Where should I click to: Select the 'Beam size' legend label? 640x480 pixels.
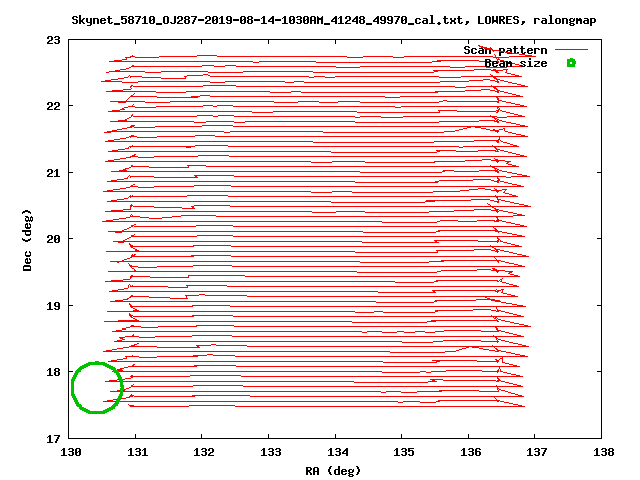click(516, 63)
